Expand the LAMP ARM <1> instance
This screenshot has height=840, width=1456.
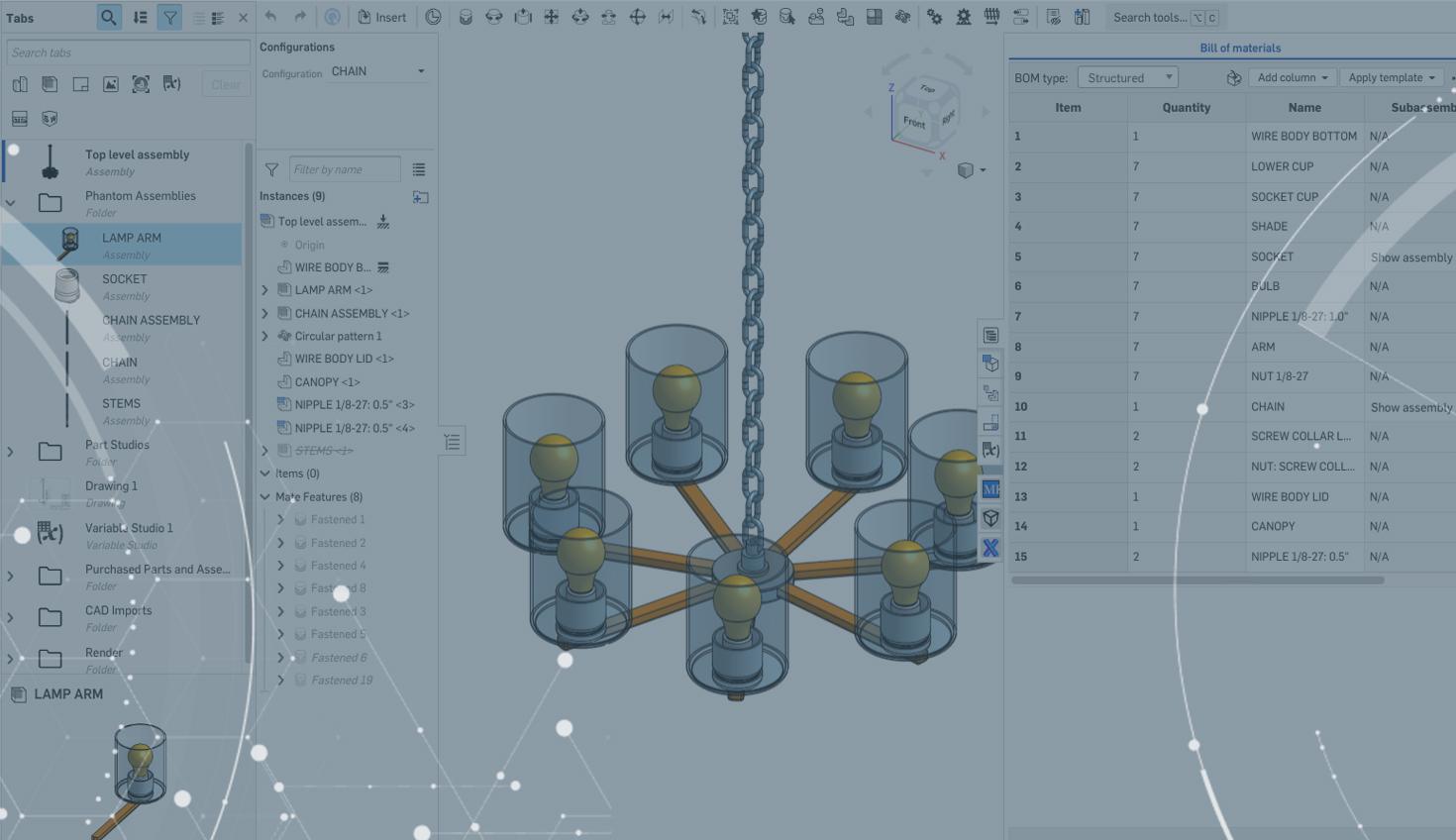click(x=265, y=290)
